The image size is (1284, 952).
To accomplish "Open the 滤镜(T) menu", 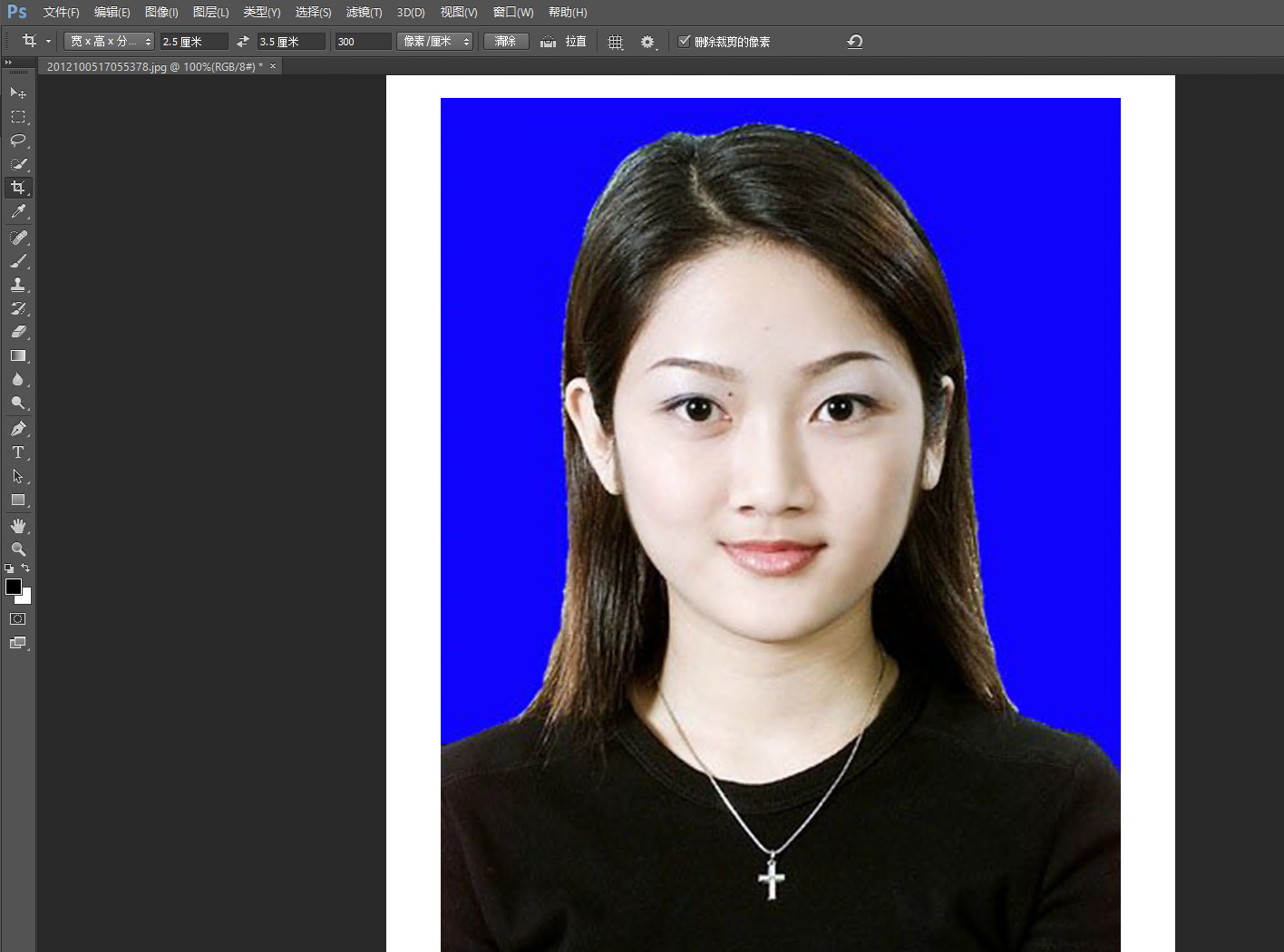I will 364,13.
